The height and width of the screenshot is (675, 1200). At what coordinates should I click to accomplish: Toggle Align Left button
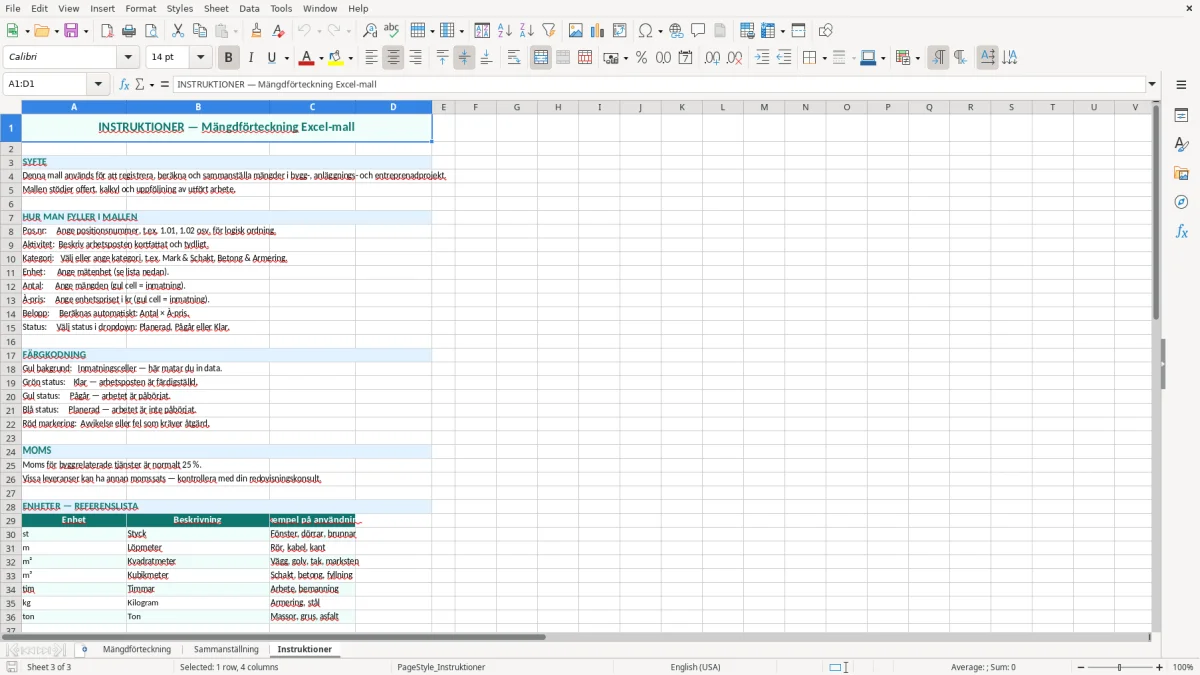tap(371, 58)
